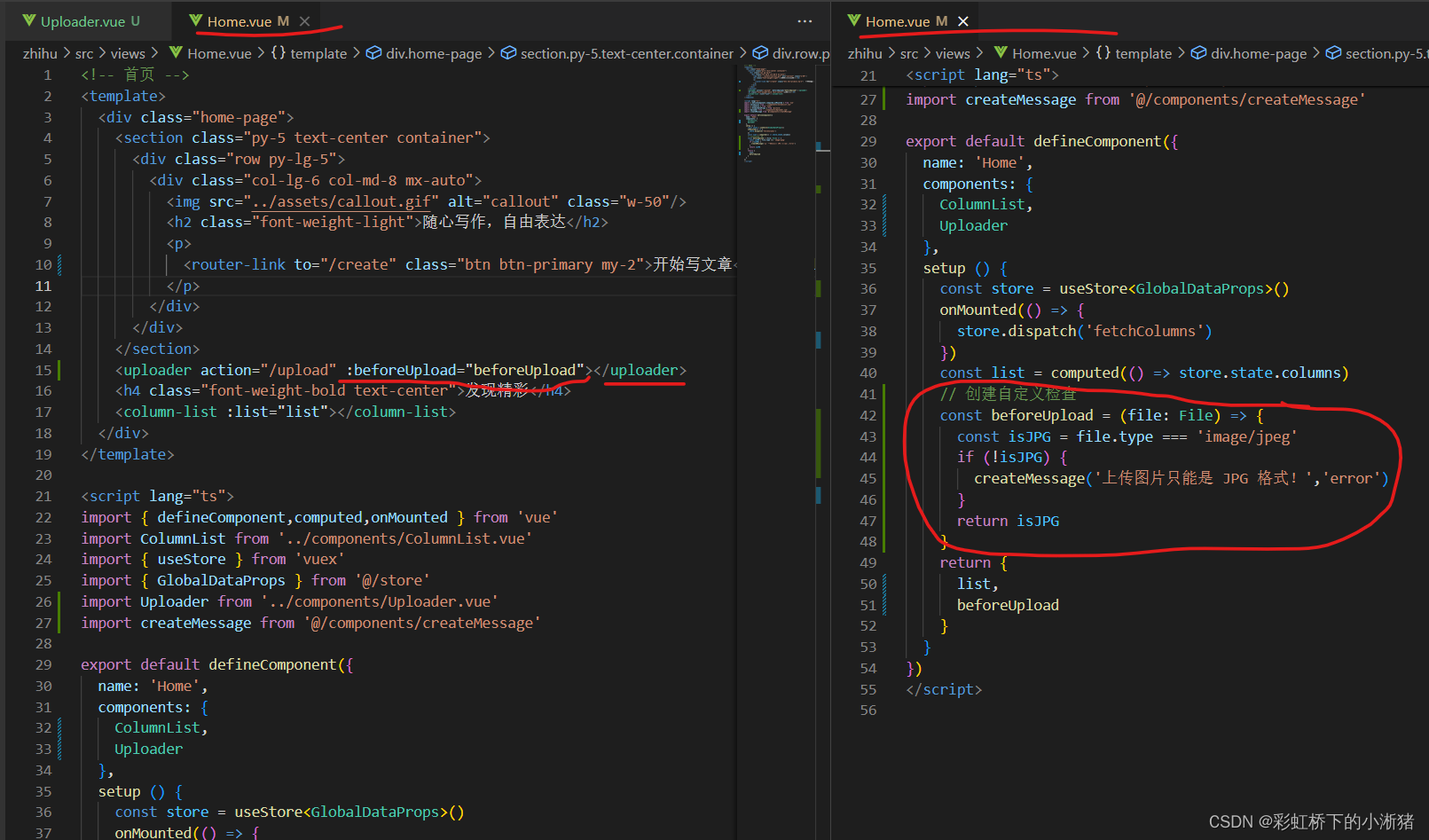Click braces icon before template in left breadcrumb
This screenshot has width=1429, height=840.
click(279, 52)
